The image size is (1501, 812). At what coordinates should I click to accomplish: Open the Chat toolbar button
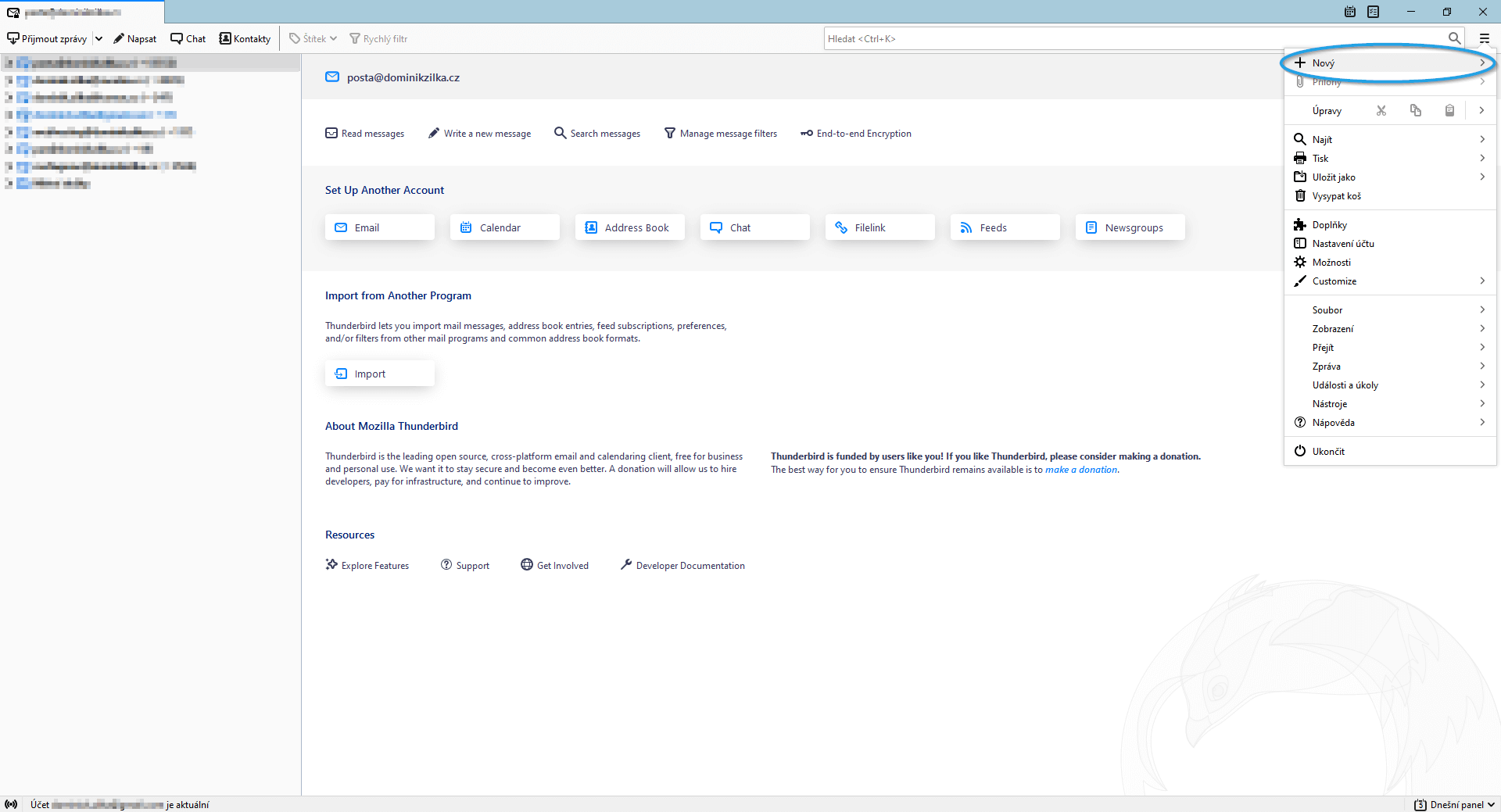point(188,38)
